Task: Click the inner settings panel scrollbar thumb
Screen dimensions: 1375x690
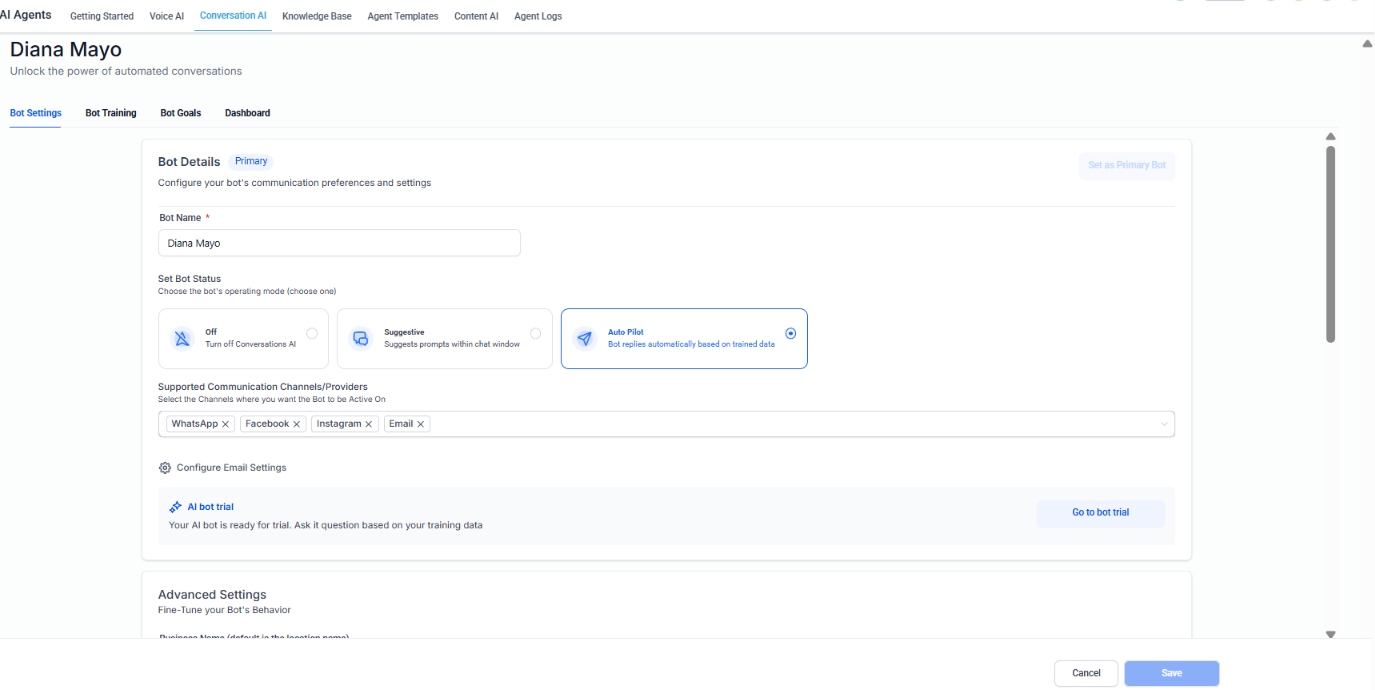Action: 1330,244
